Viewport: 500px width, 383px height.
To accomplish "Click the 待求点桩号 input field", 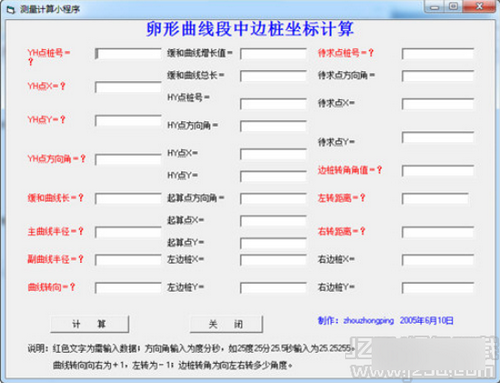I will [x=438, y=54].
